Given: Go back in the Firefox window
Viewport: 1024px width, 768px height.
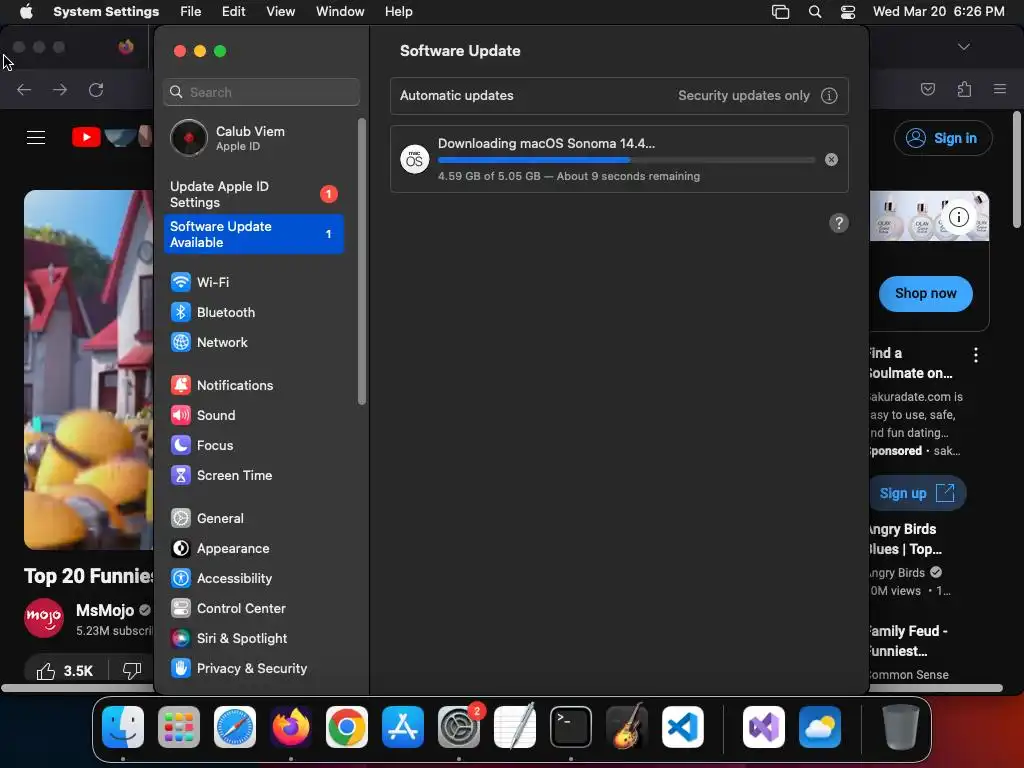Looking at the screenshot, I should [x=24, y=90].
